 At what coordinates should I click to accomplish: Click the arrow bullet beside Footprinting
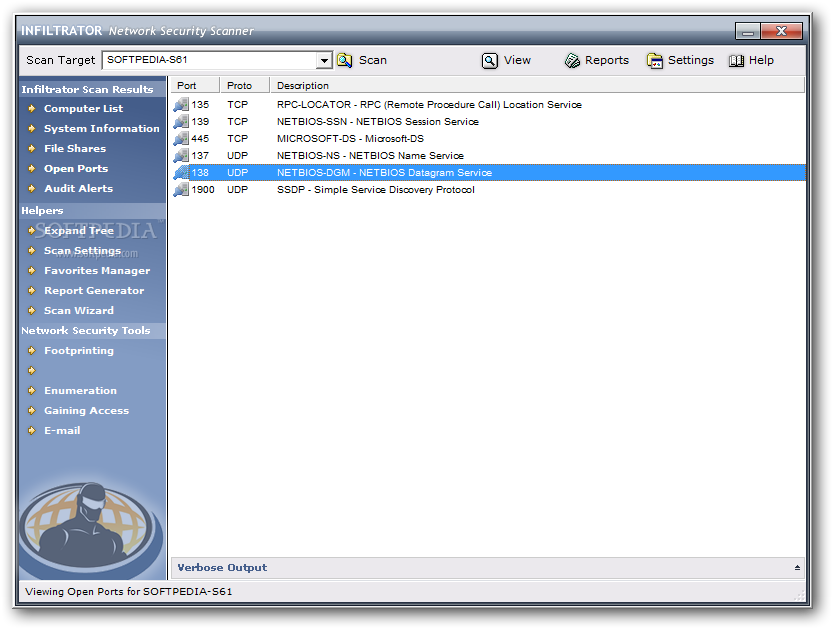(x=32, y=351)
